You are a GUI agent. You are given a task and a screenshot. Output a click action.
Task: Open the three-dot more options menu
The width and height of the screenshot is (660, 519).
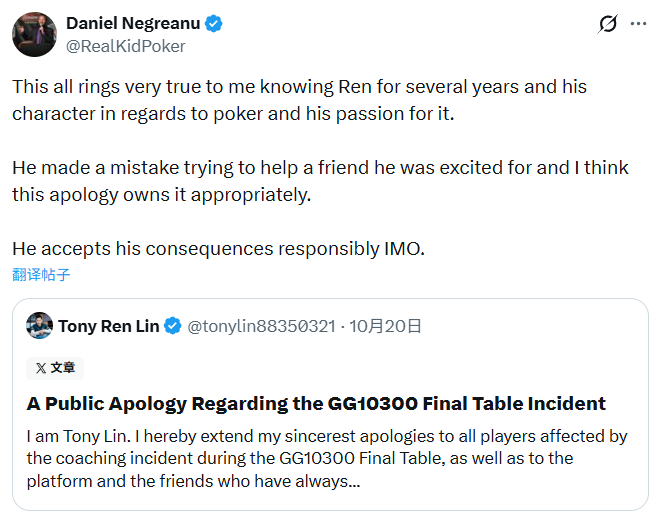coord(637,24)
